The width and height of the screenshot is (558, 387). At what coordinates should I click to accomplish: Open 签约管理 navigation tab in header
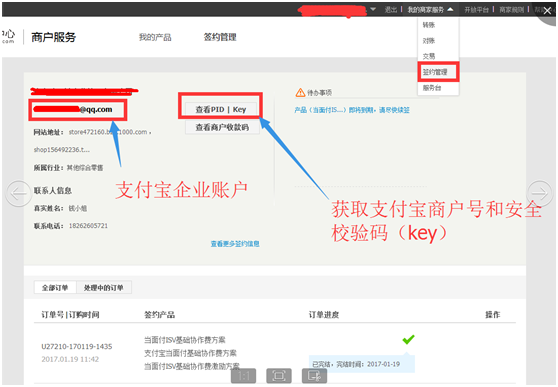click(x=220, y=37)
